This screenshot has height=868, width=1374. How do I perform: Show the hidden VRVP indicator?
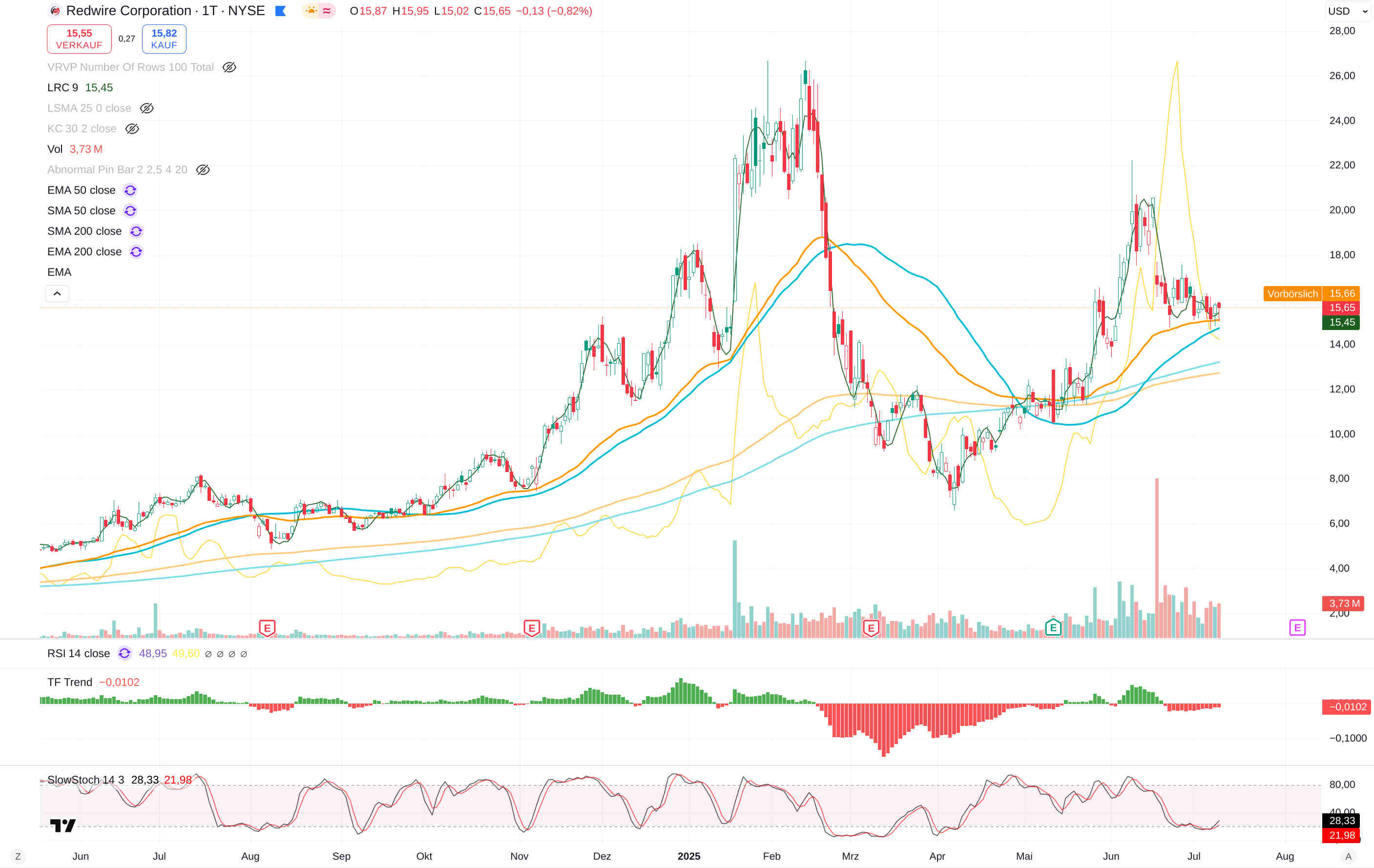pyautogui.click(x=229, y=67)
